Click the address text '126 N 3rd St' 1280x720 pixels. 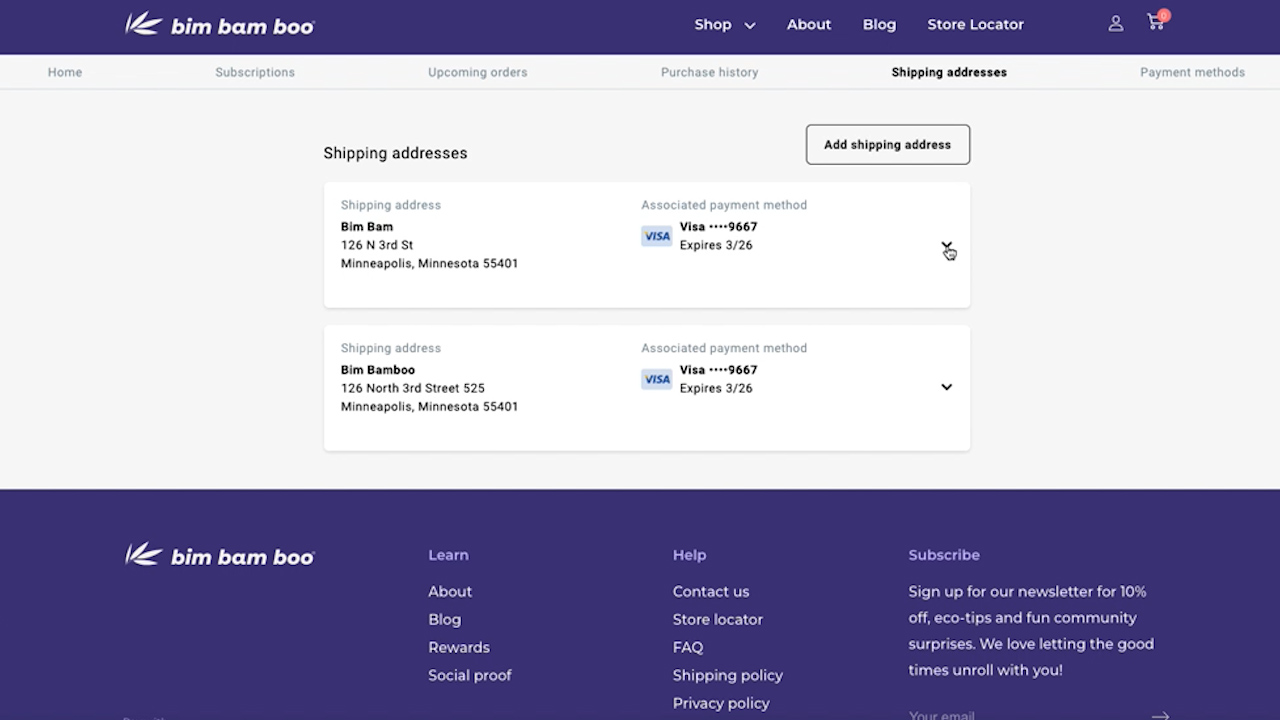(377, 245)
